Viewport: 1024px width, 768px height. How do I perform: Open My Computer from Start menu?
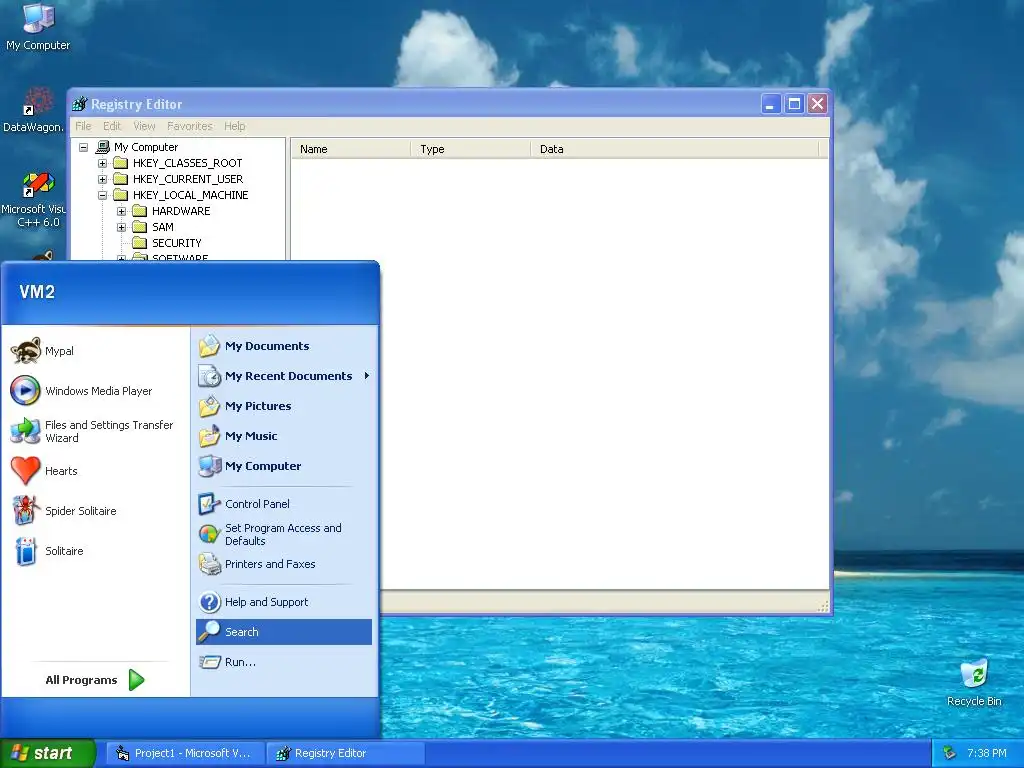(x=283, y=466)
